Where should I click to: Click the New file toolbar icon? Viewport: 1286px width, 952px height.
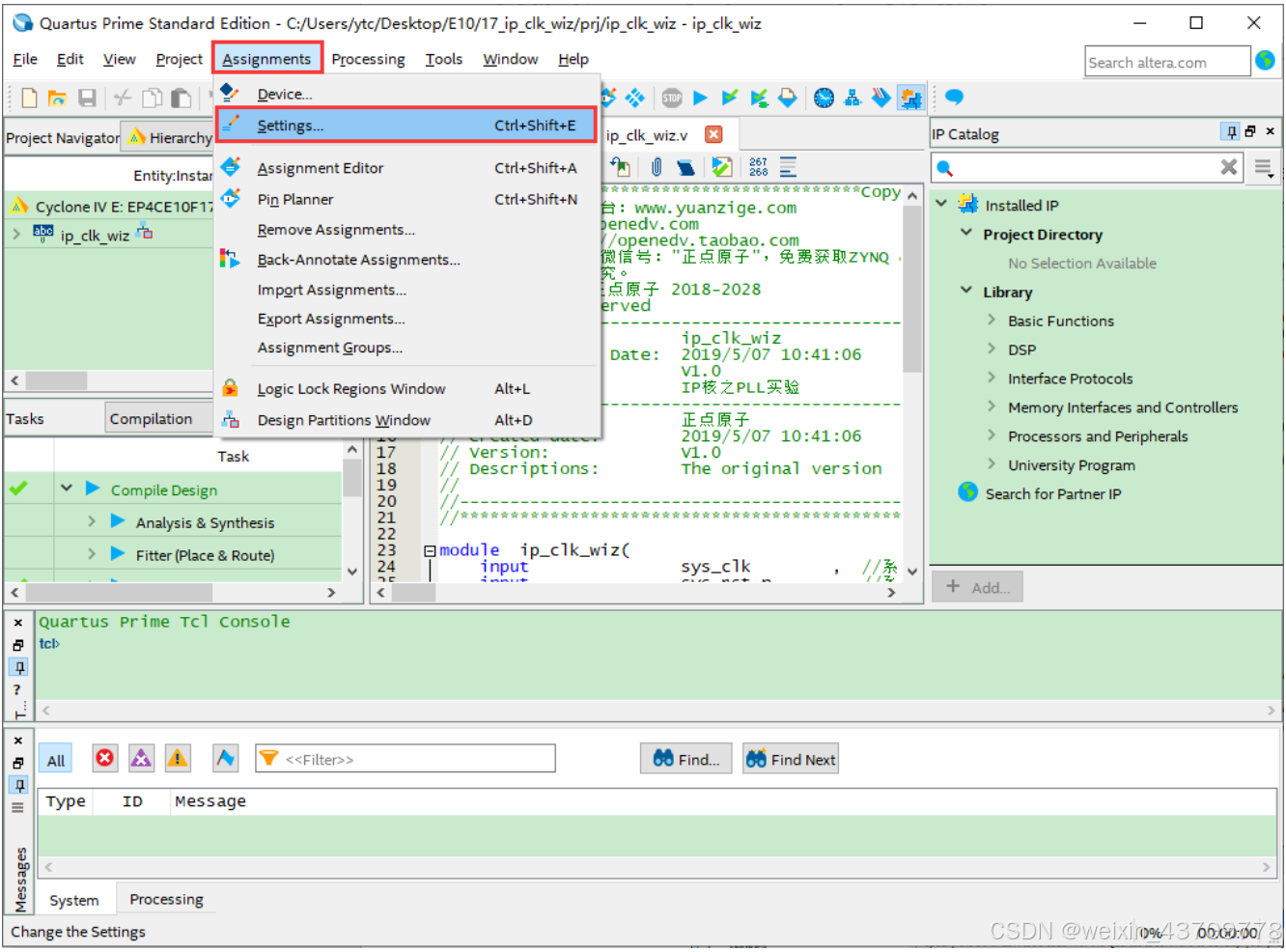point(29,98)
